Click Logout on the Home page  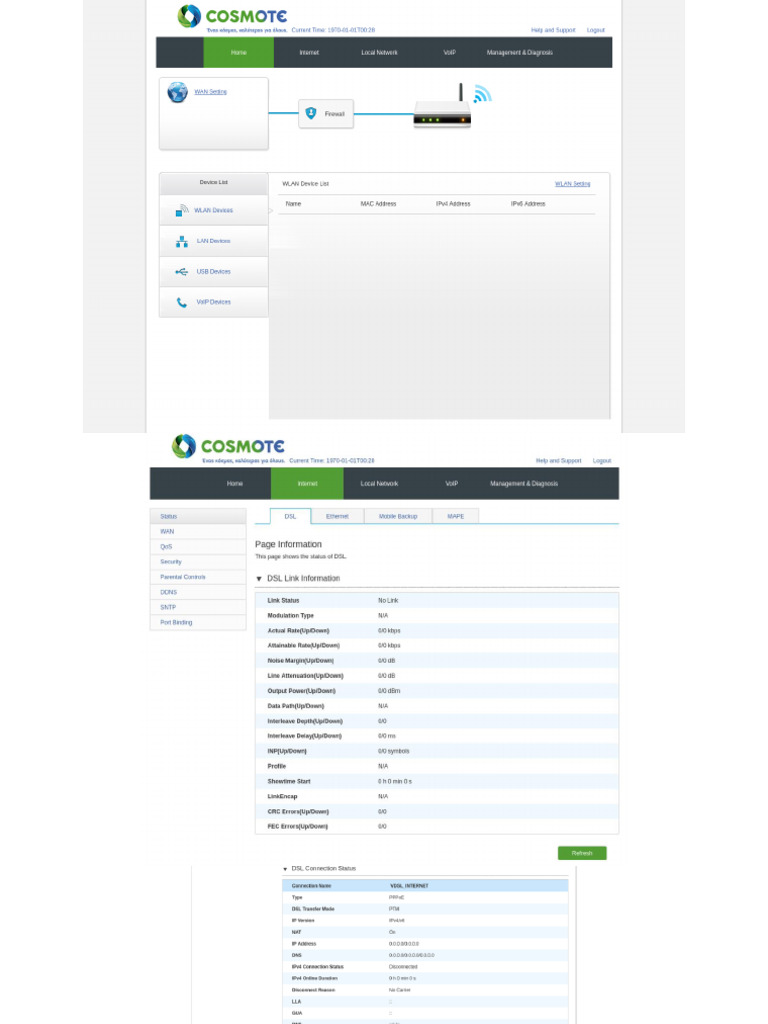[x=596, y=30]
